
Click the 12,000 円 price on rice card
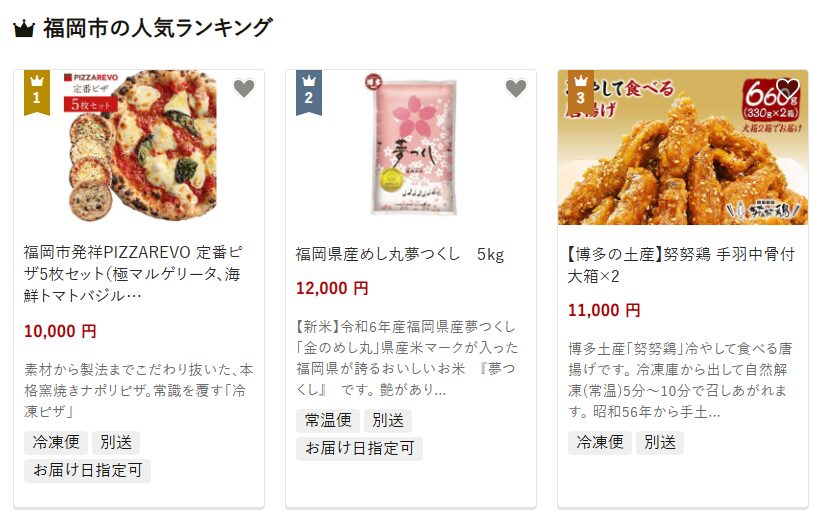tap(332, 289)
